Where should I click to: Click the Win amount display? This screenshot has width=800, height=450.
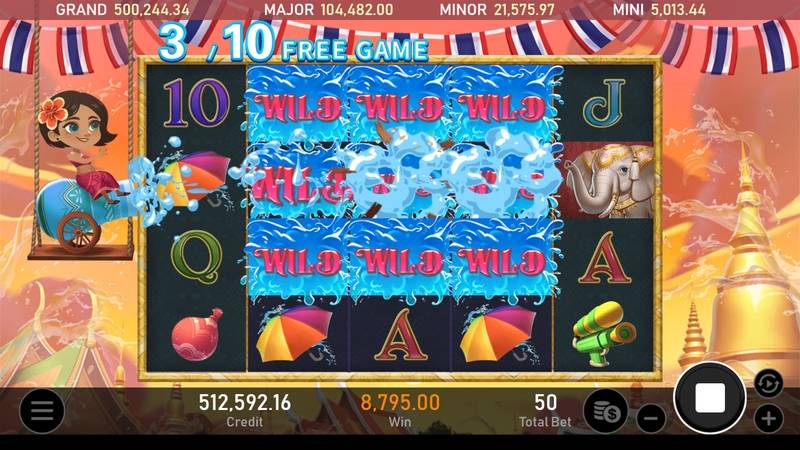[400, 410]
